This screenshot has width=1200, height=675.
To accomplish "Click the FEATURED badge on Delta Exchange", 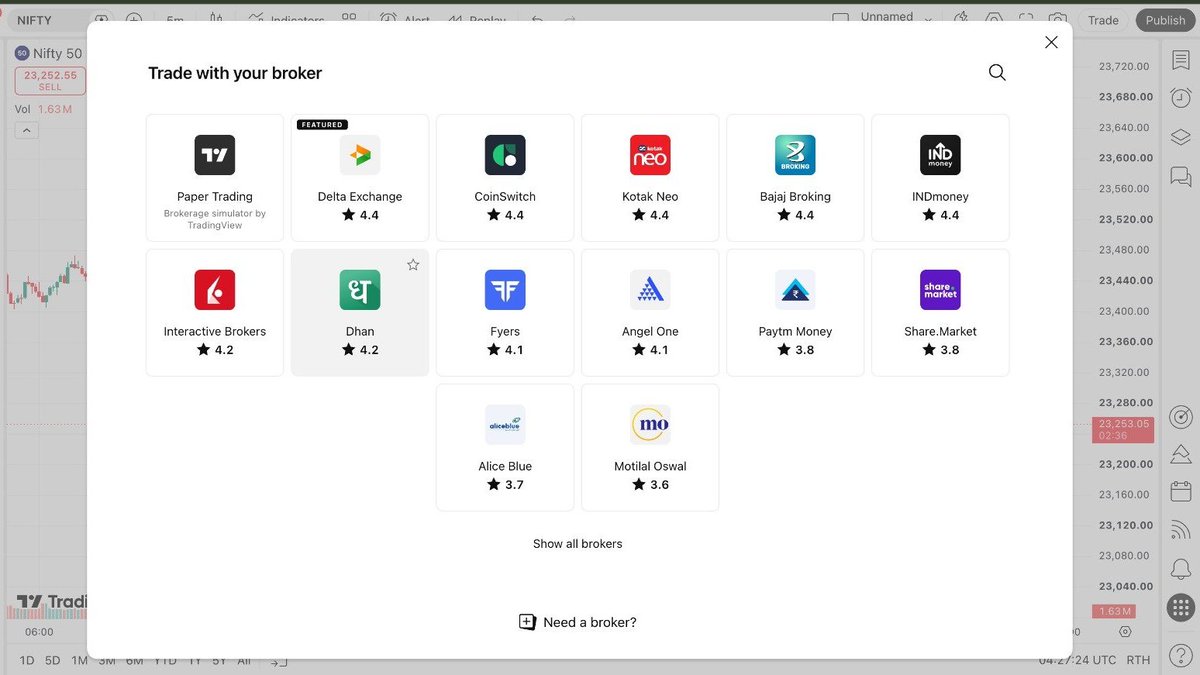I will tap(322, 125).
